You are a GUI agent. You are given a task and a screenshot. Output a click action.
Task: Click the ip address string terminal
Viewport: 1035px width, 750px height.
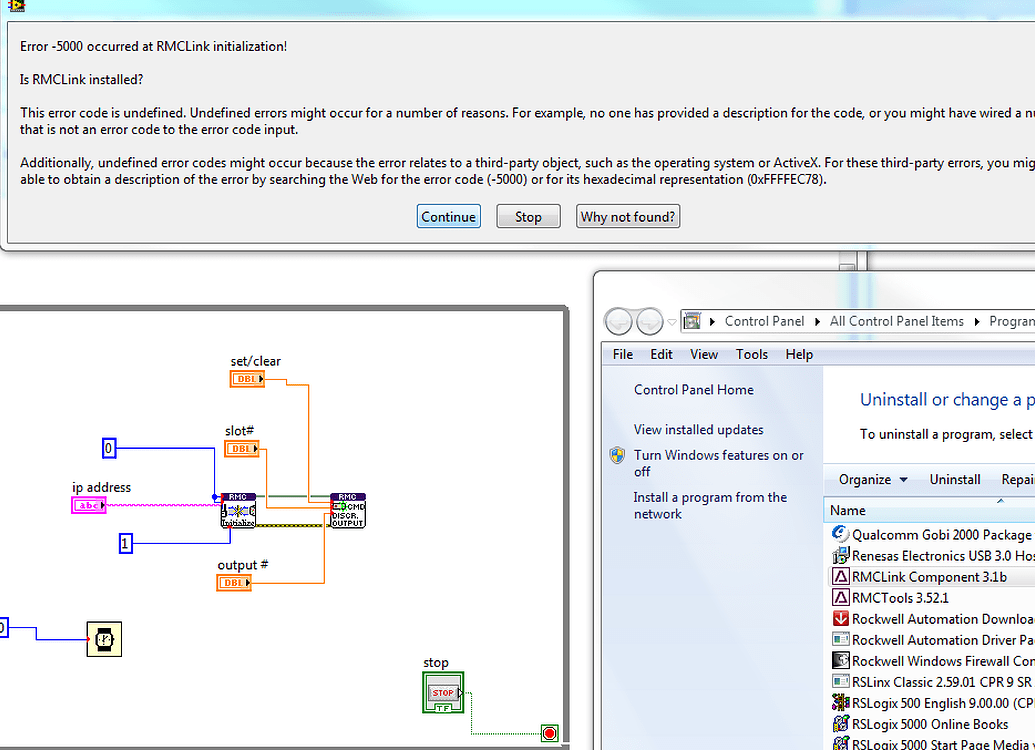pyautogui.click(x=89, y=505)
